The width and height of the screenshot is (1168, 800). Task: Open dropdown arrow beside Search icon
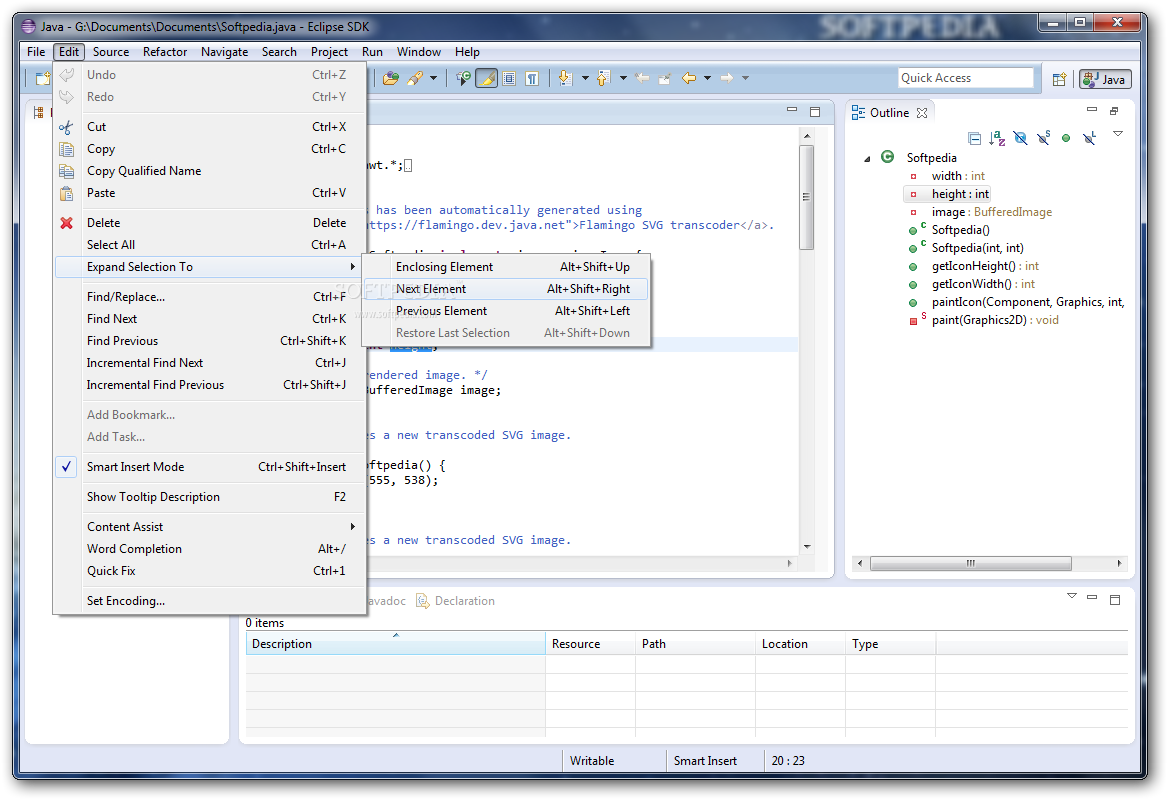coord(434,78)
